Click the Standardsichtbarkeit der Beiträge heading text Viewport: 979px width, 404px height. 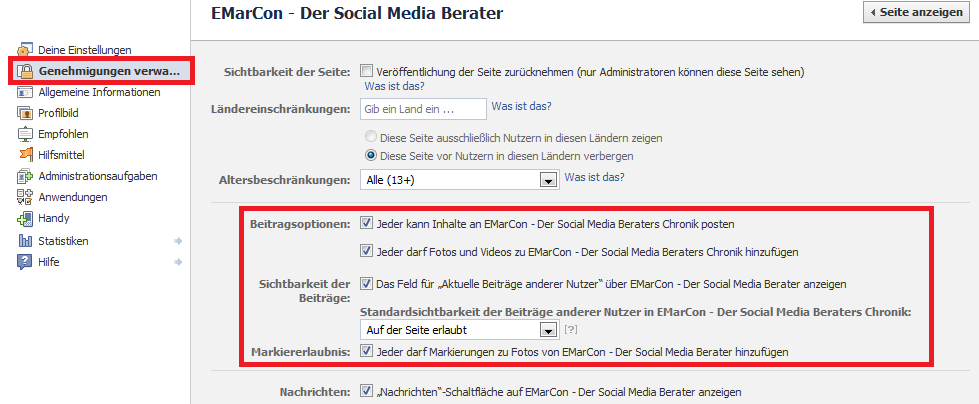coord(636,312)
